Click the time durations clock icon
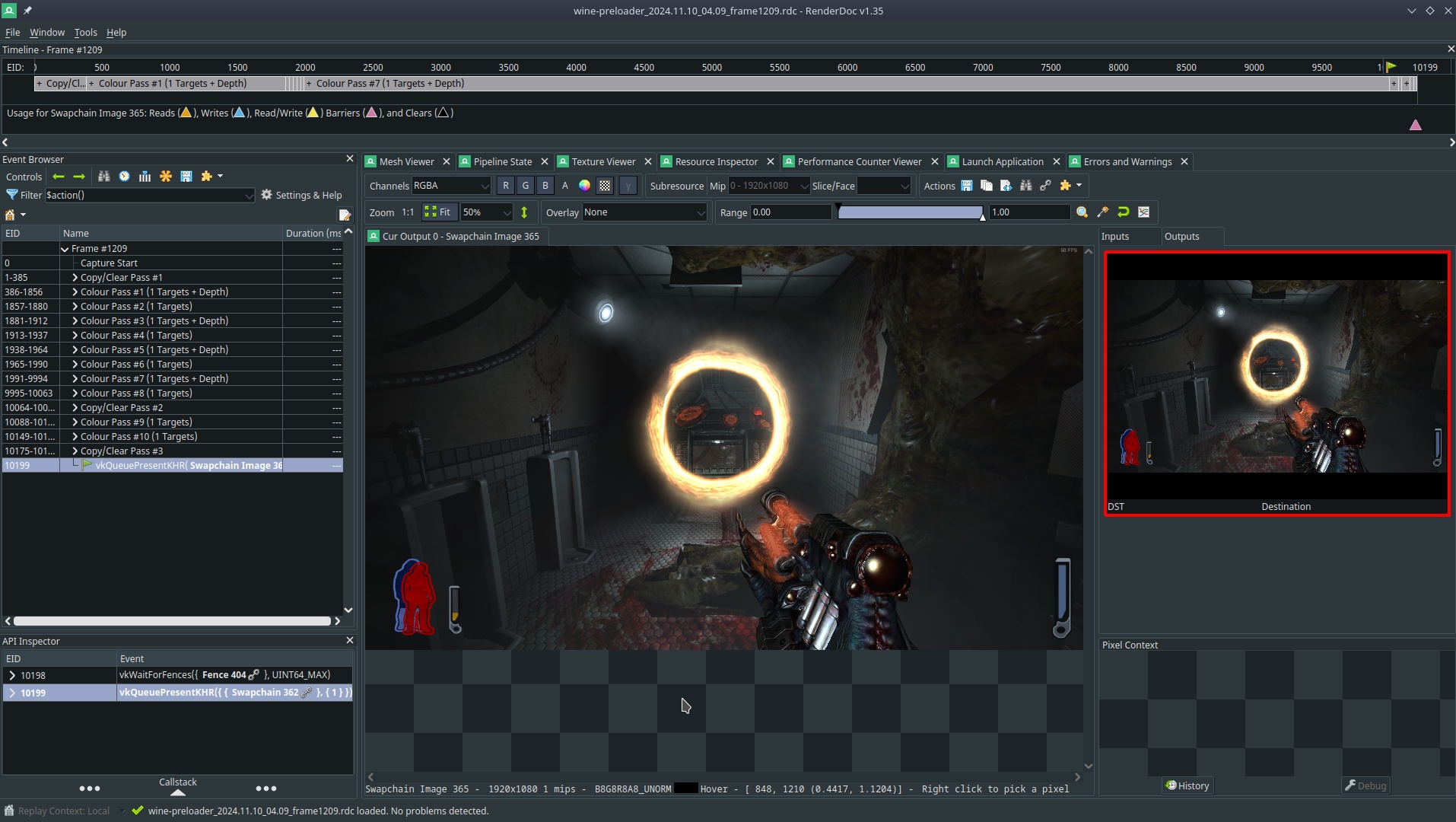 pos(124,177)
